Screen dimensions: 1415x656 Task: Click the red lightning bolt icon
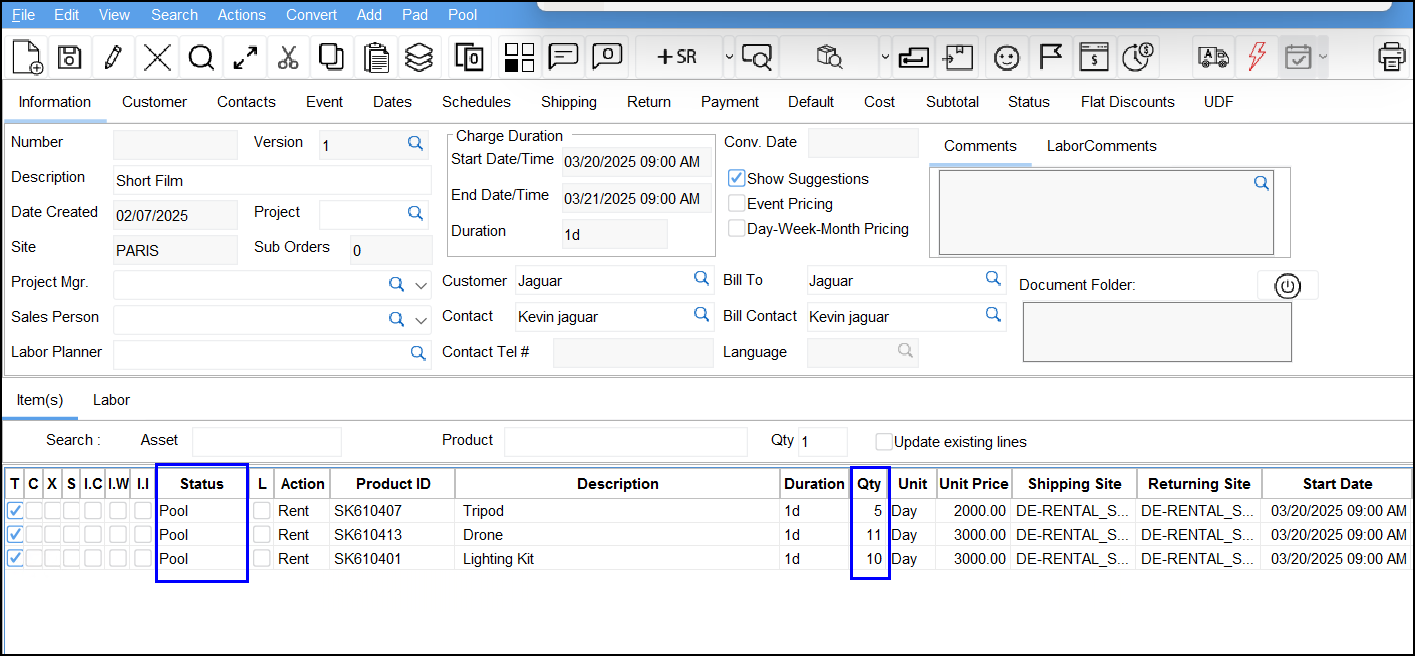coord(1256,57)
